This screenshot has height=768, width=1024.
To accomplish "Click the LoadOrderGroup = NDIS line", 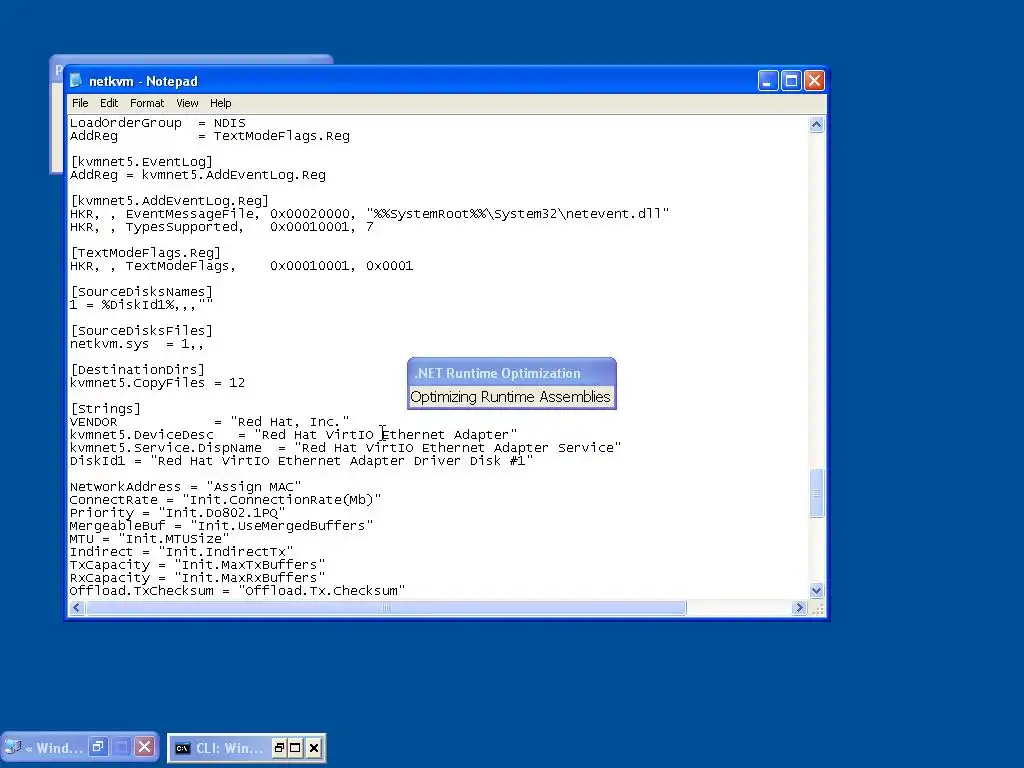I will pyautogui.click(x=157, y=123).
